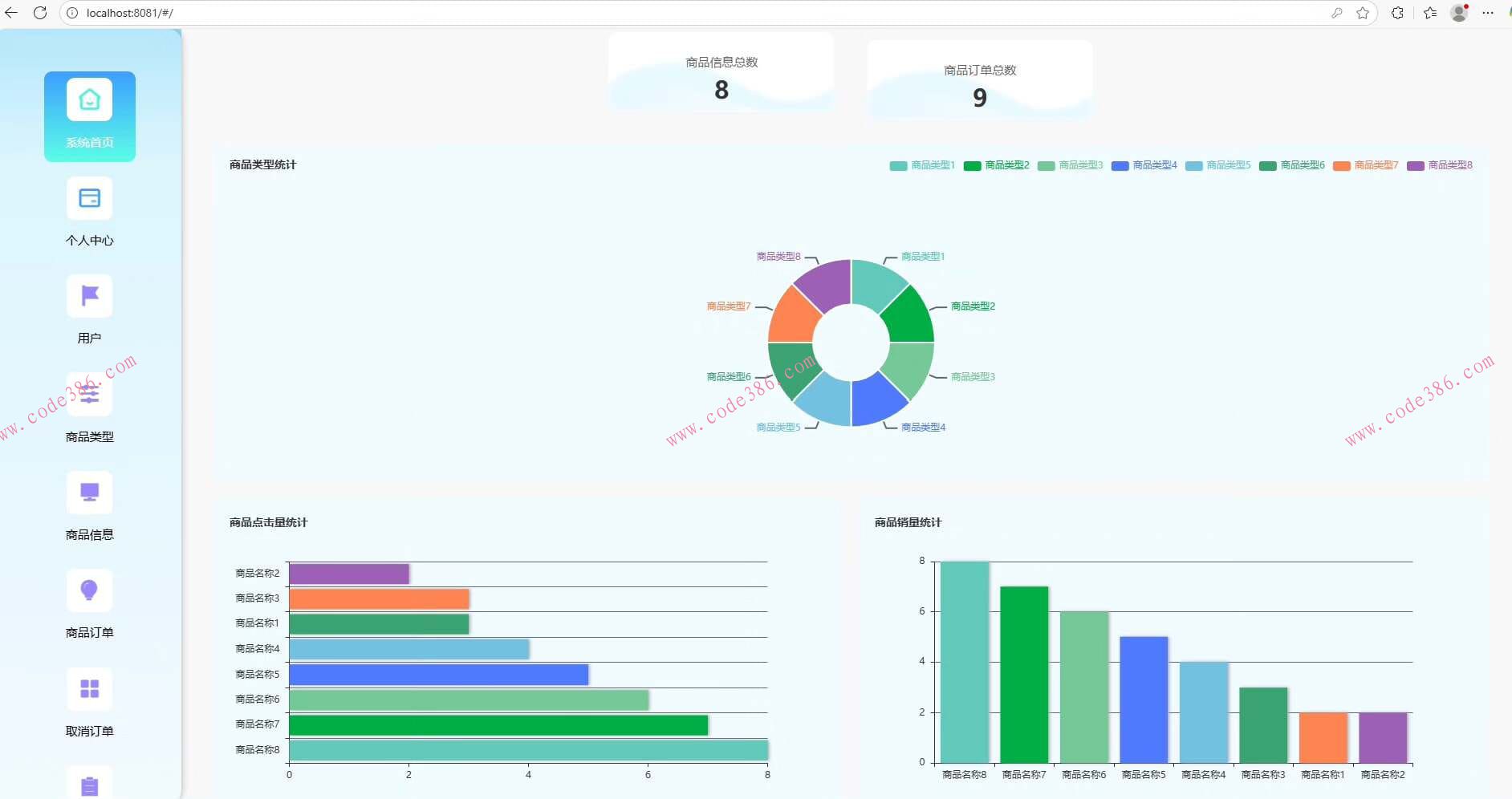Click the 商品名称5 vertical sales bar
The width and height of the screenshot is (1512, 799).
(x=1144, y=700)
